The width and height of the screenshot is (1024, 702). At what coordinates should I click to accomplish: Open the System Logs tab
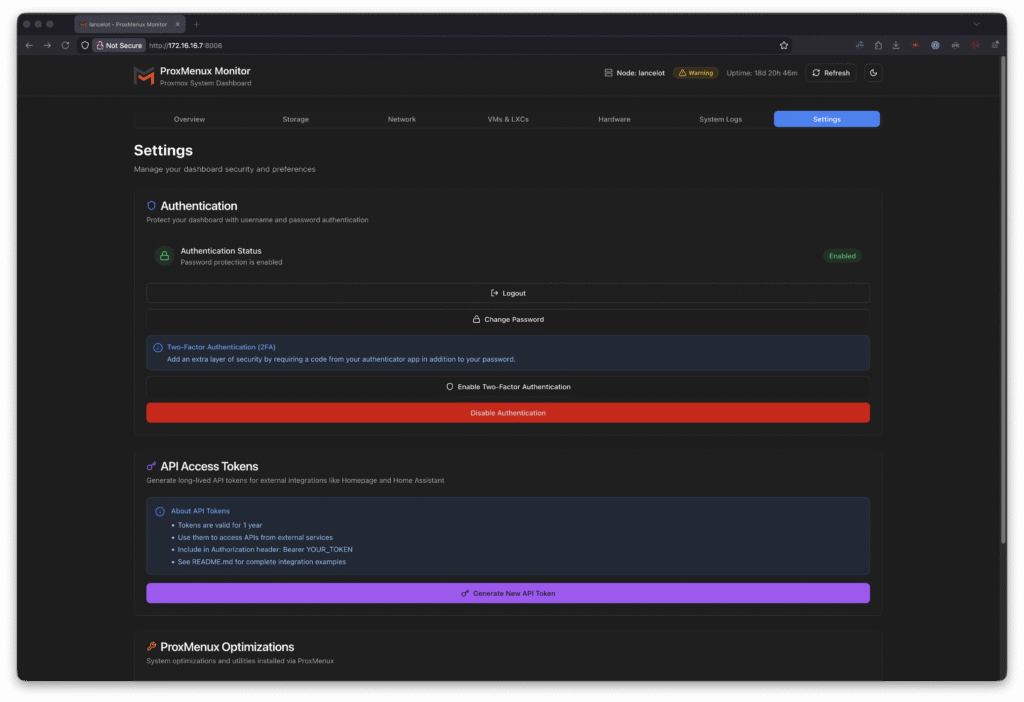point(720,119)
